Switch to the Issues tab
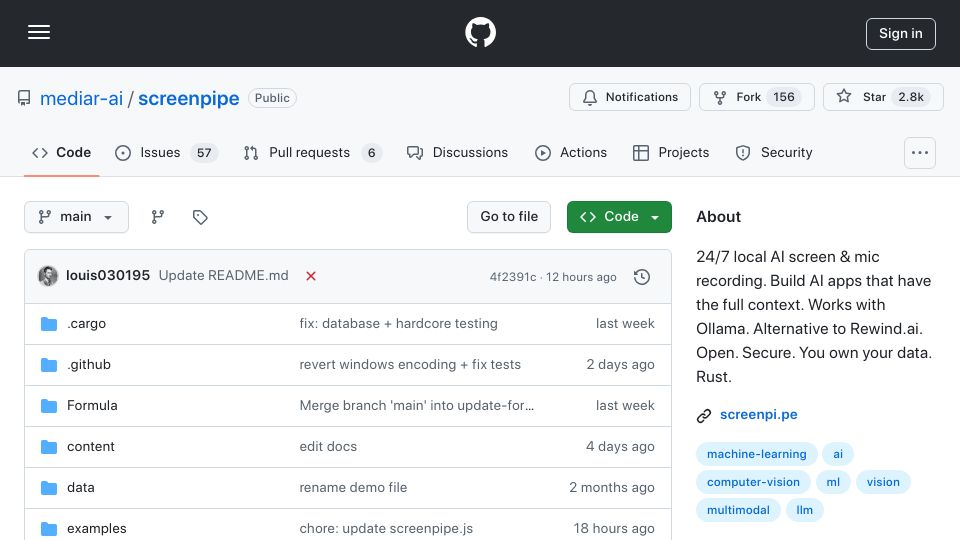 (166, 152)
